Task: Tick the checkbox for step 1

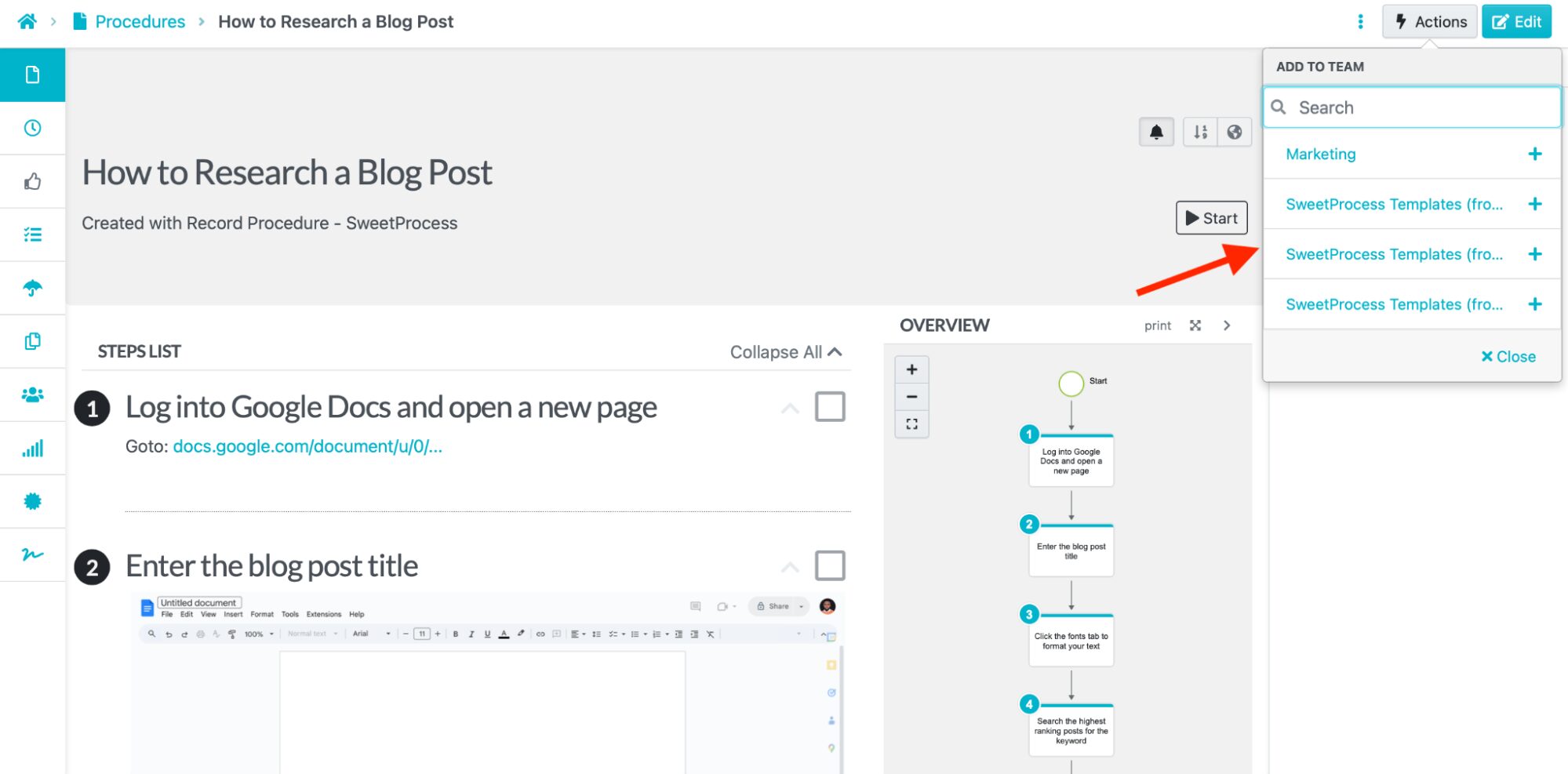Action: pos(830,407)
